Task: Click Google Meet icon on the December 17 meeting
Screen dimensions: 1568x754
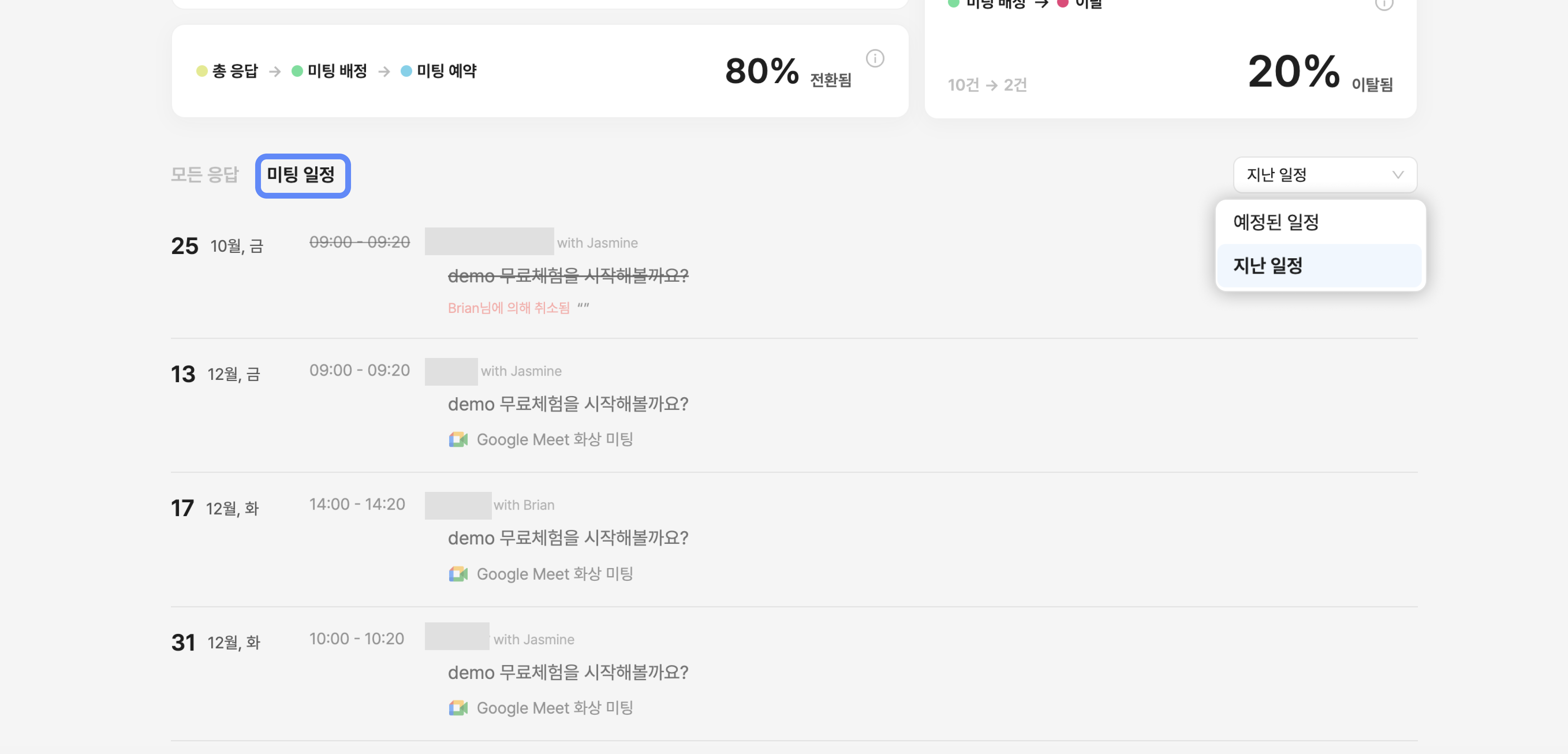Action: pos(458,574)
